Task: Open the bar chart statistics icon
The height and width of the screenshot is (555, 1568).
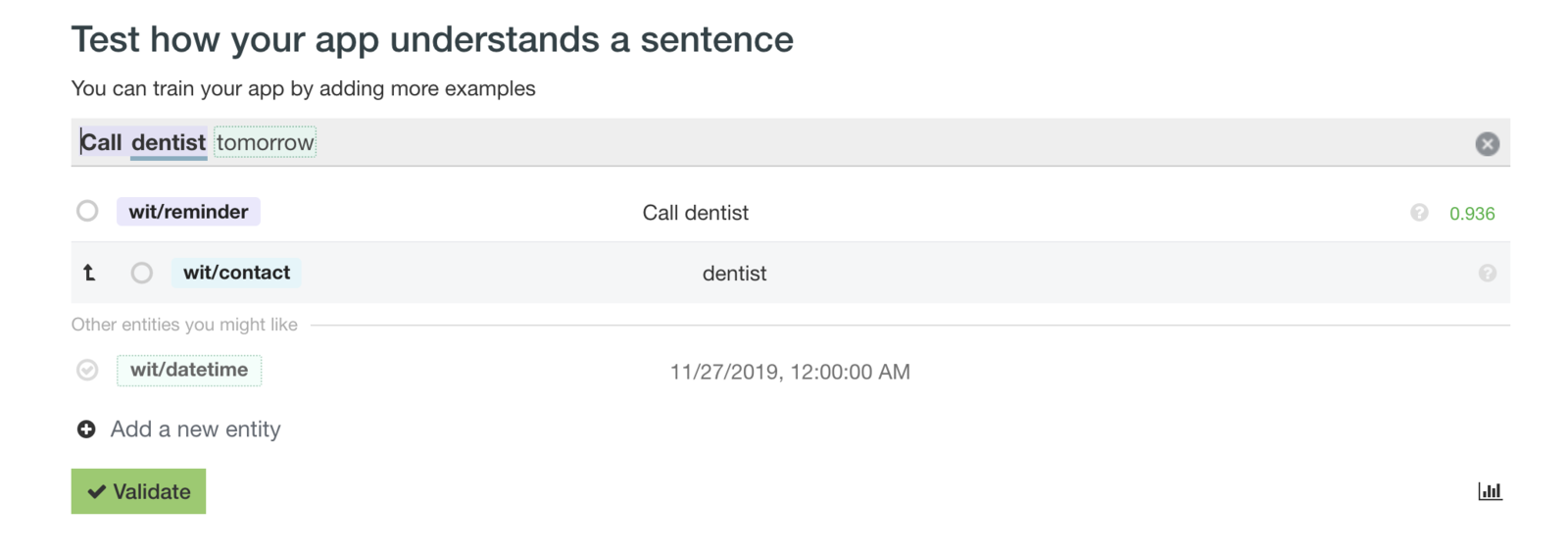Action: (1490, 491)
